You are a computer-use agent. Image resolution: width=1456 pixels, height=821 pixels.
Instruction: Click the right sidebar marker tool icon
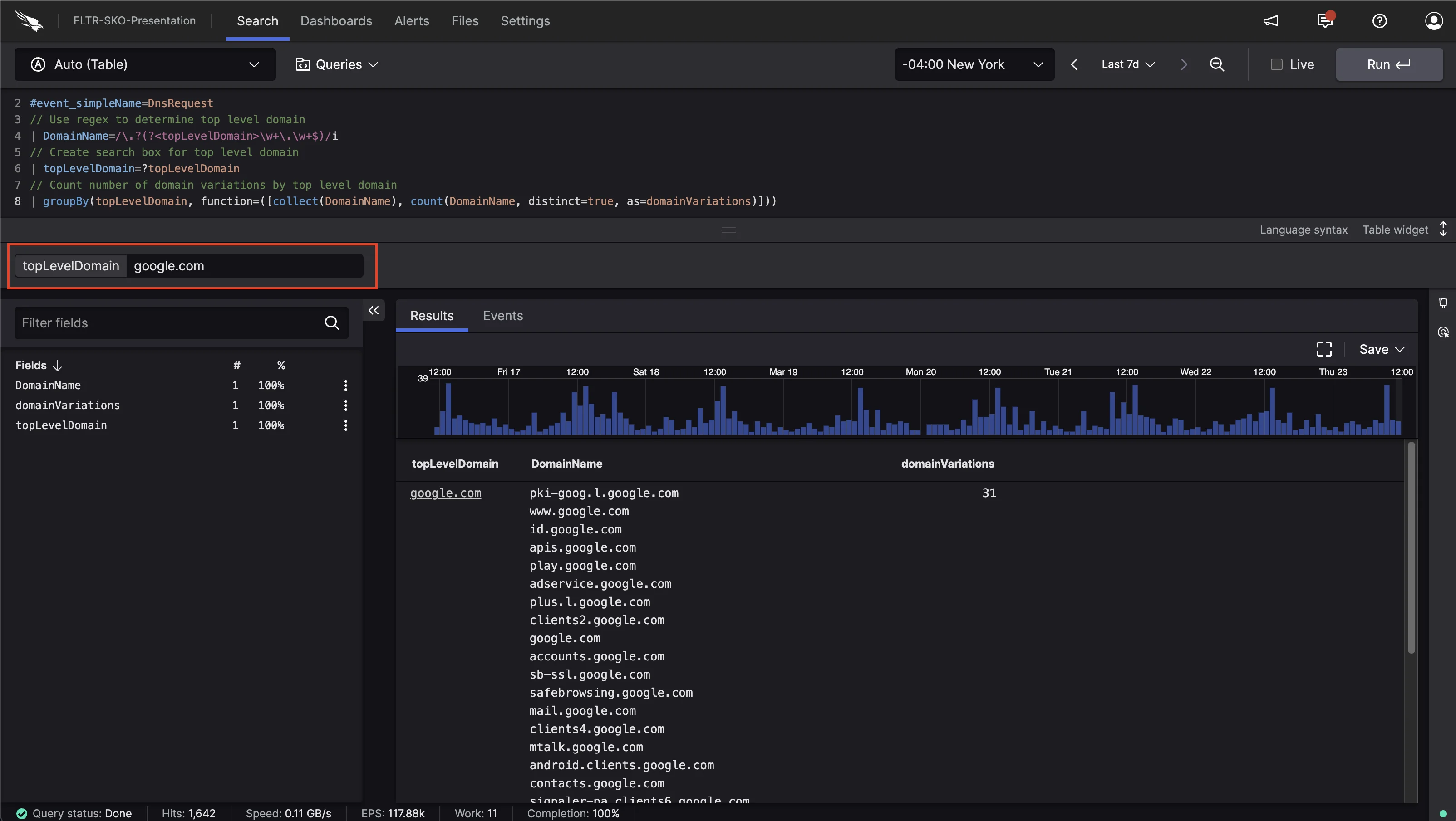point(1443,303)
